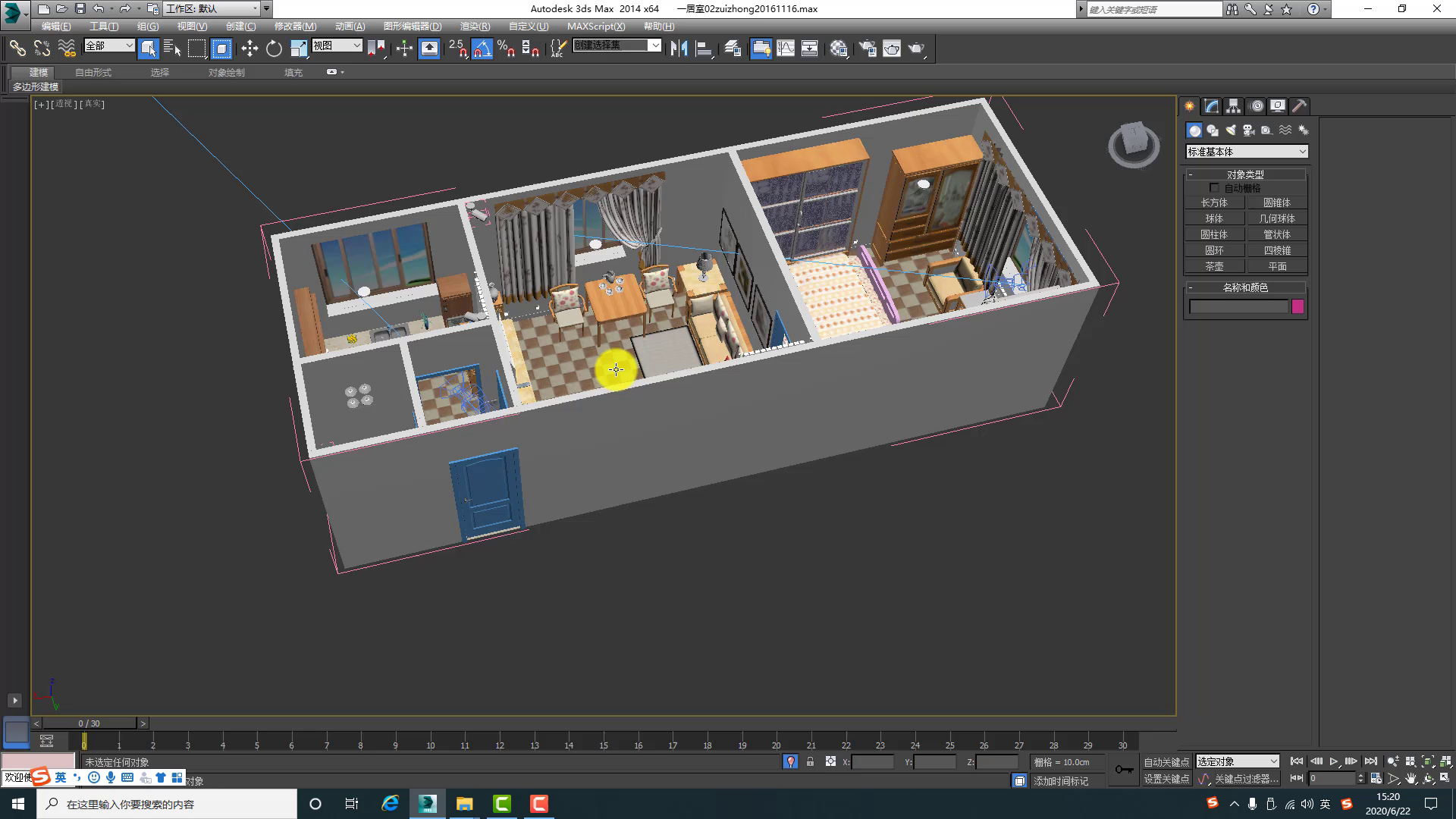Open Select by Name list tool
The height and width of the screenshot is (819, 1456).
172,49
